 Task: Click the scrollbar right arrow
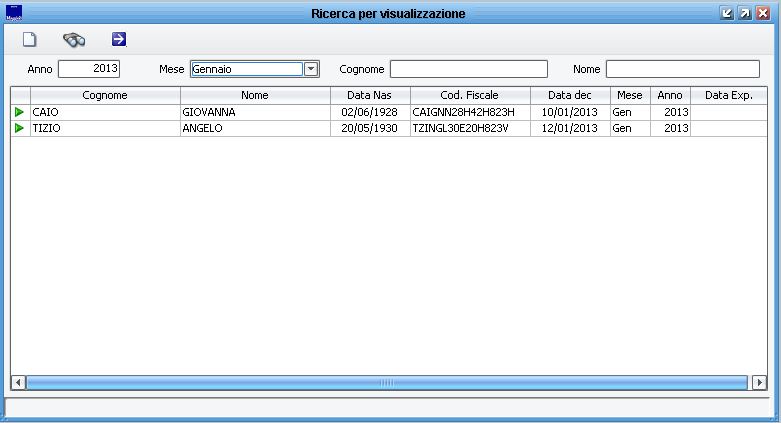tap(760, 382)
